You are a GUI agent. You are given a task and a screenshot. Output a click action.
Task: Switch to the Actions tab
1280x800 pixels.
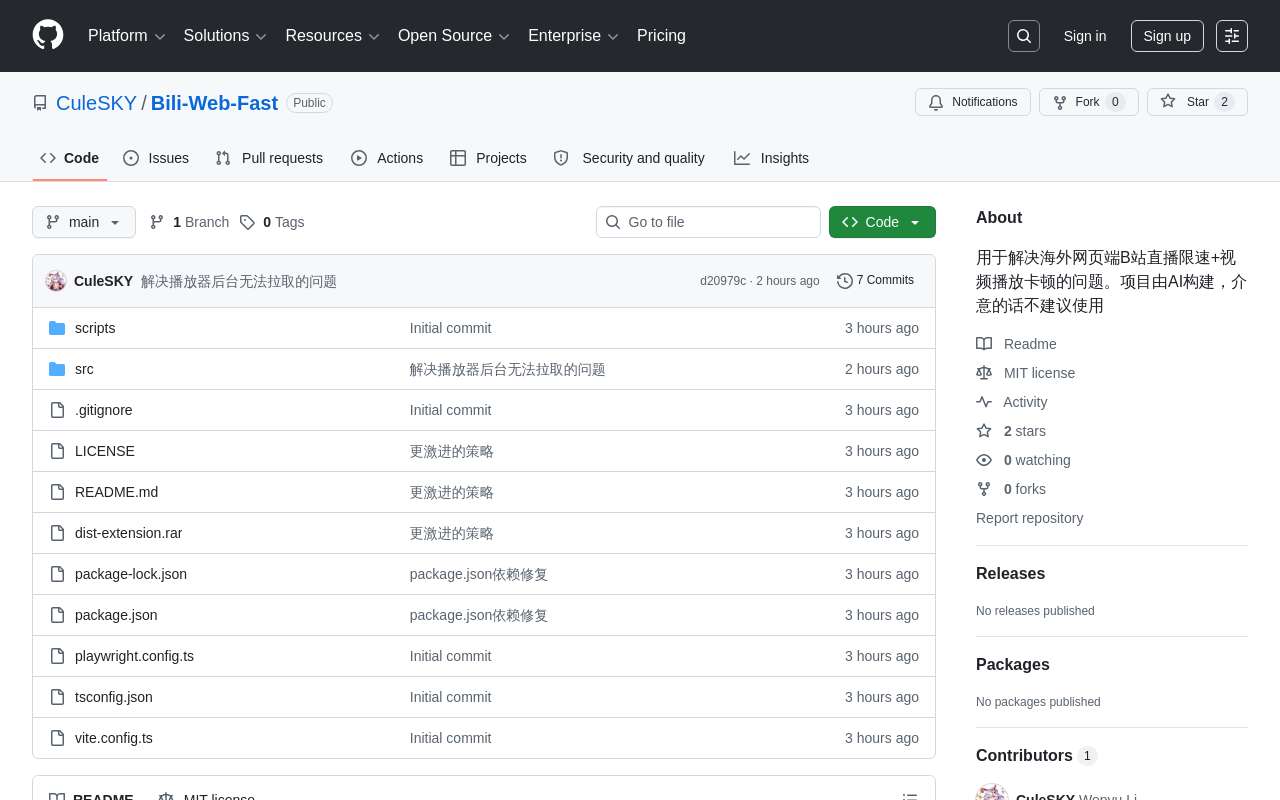tap(387, 158)
